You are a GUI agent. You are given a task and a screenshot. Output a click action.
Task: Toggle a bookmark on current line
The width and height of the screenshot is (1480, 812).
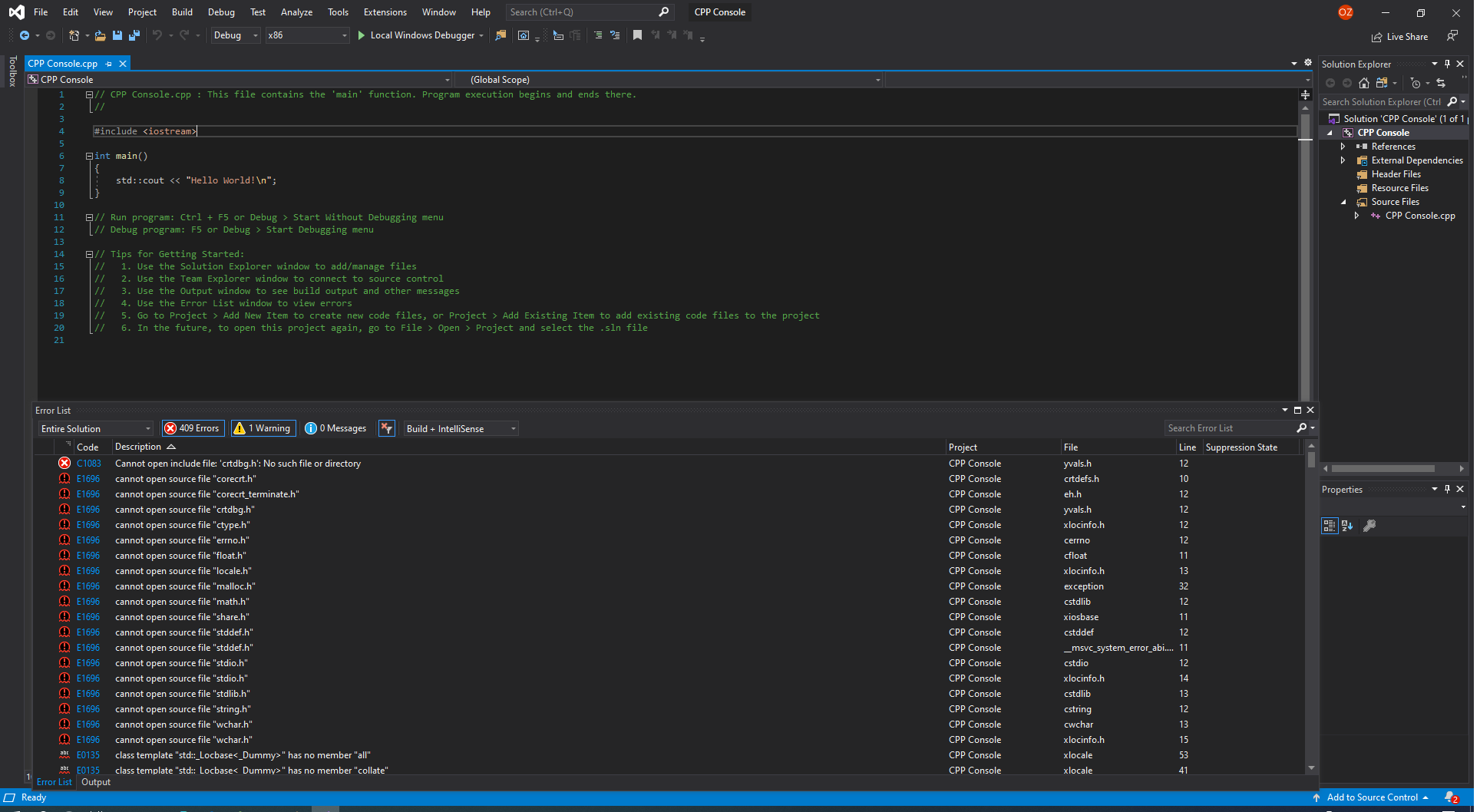tap(637, 35)
